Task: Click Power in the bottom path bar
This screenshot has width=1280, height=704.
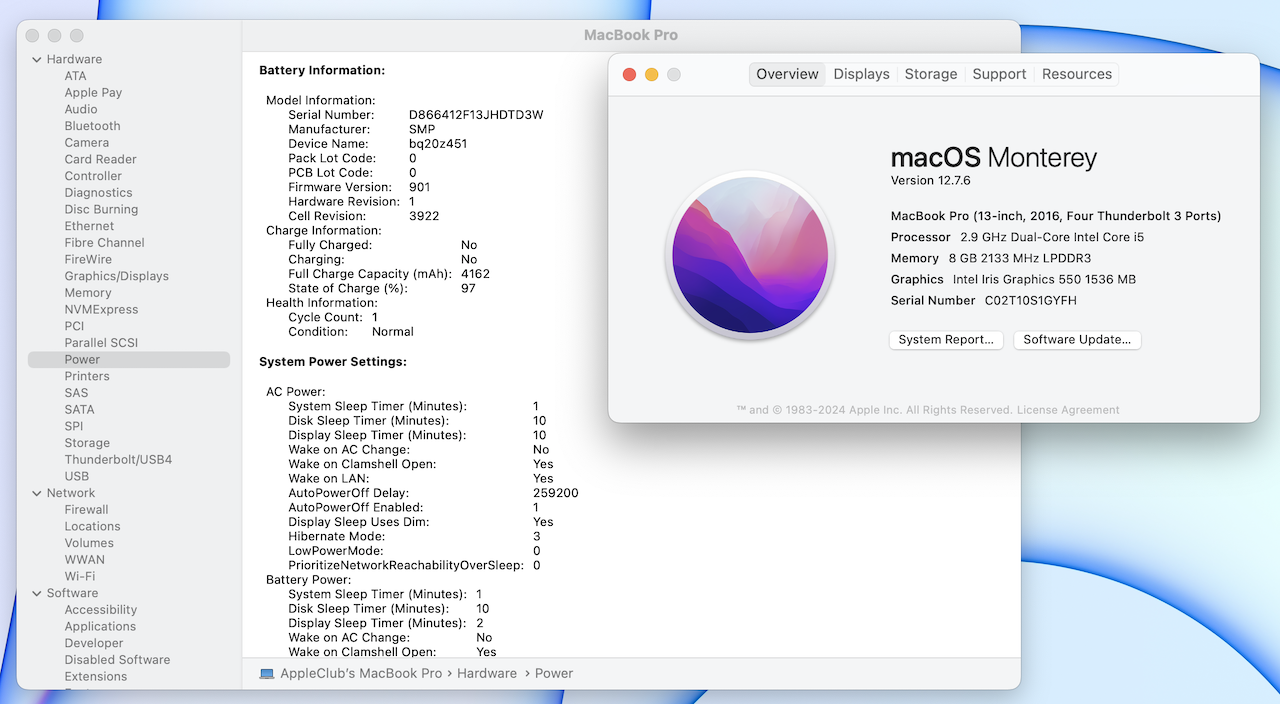Action: click(554, 674)
